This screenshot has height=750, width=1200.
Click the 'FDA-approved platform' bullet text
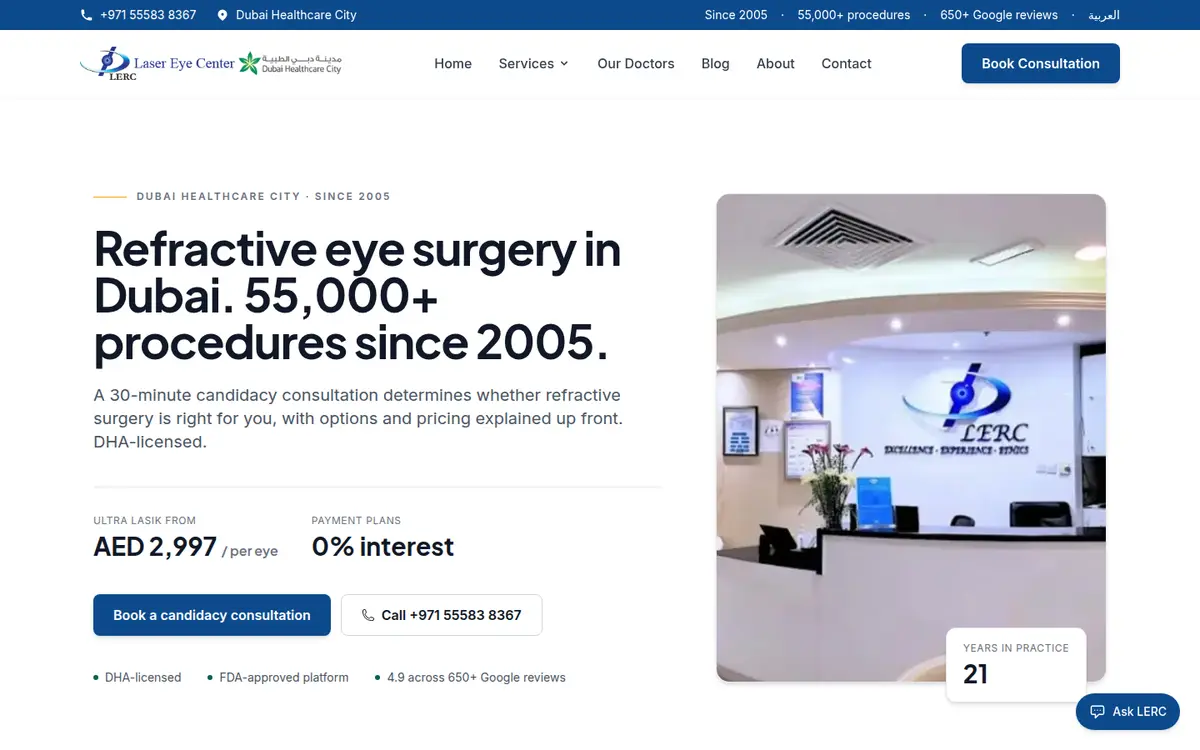point(284,677)
